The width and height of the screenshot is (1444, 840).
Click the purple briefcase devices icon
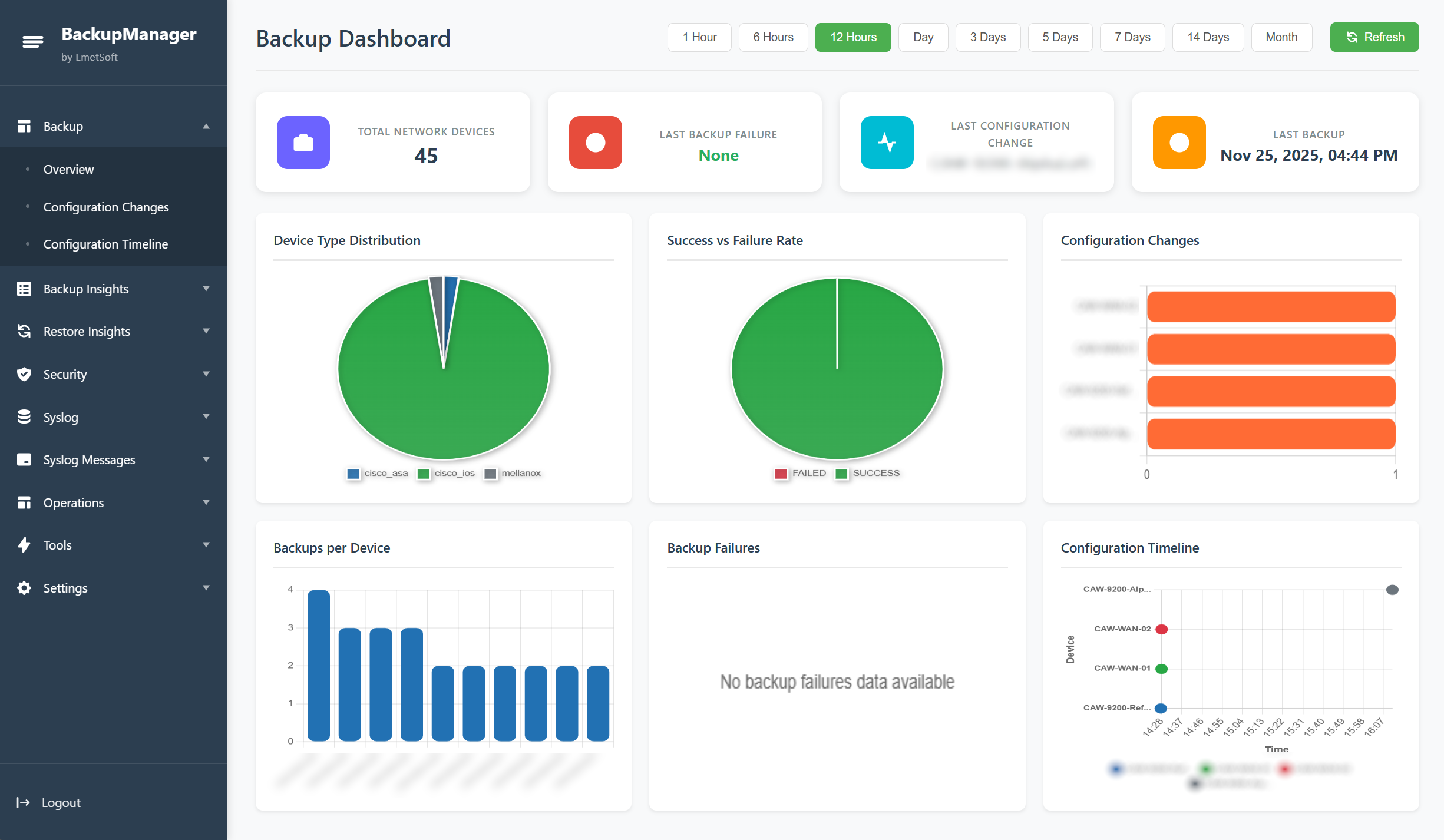(303, 143)
